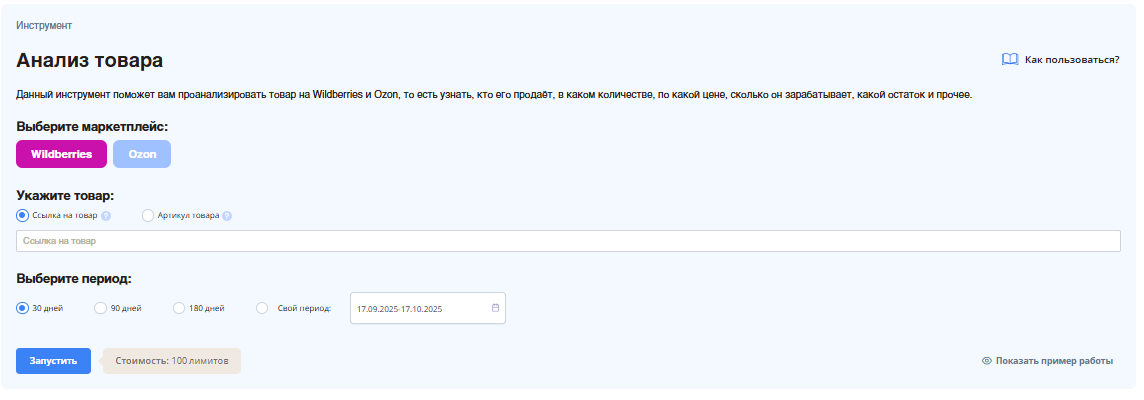The width and height of the screenshot is (1144, 400).
Task: Switch to the Wildberries marketplace
Action: 61,154
